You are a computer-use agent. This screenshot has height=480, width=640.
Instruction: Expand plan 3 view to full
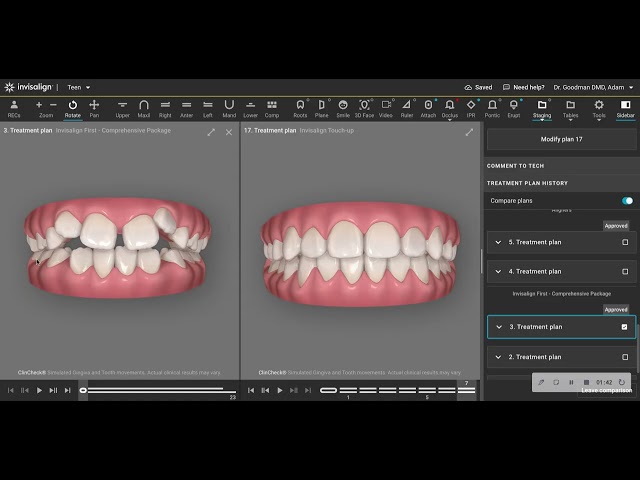click(x=211, y=132)
